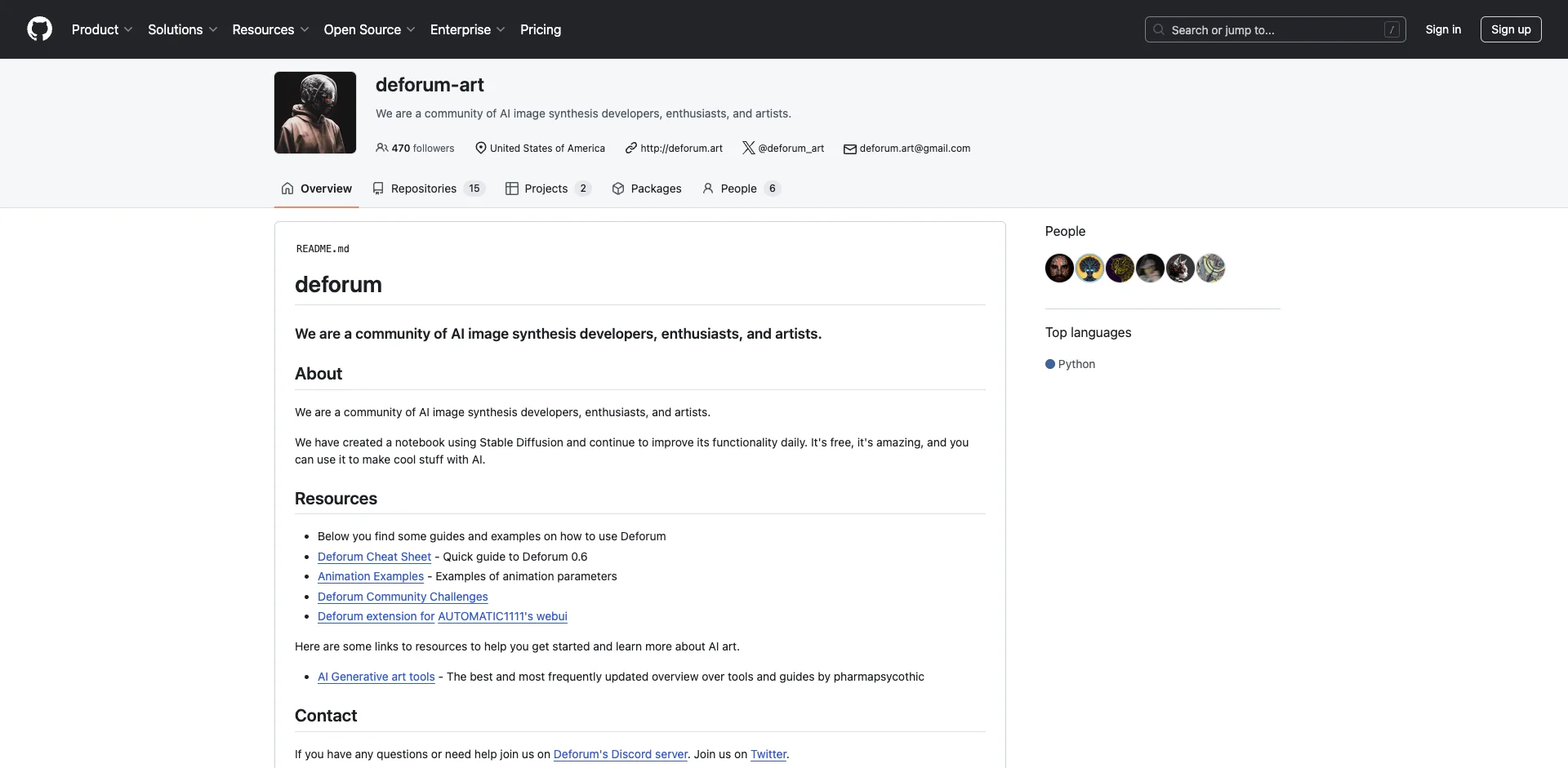Switch to the Packages tab
The height and width of the screenshot is (768, 1568).
click(x=647, y=189)
